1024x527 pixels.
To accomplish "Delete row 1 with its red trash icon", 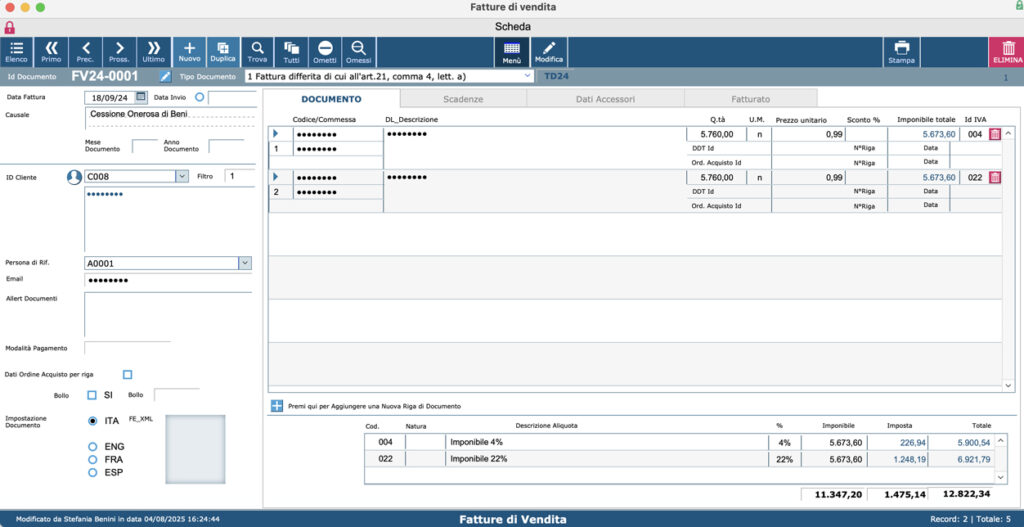I will click(x=995, y=134).
